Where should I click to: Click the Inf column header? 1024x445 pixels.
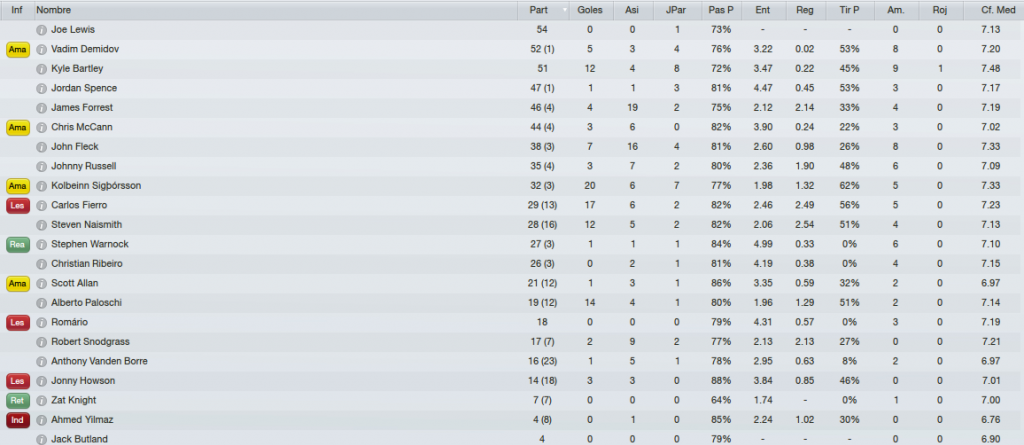click(x=17, y=10)
